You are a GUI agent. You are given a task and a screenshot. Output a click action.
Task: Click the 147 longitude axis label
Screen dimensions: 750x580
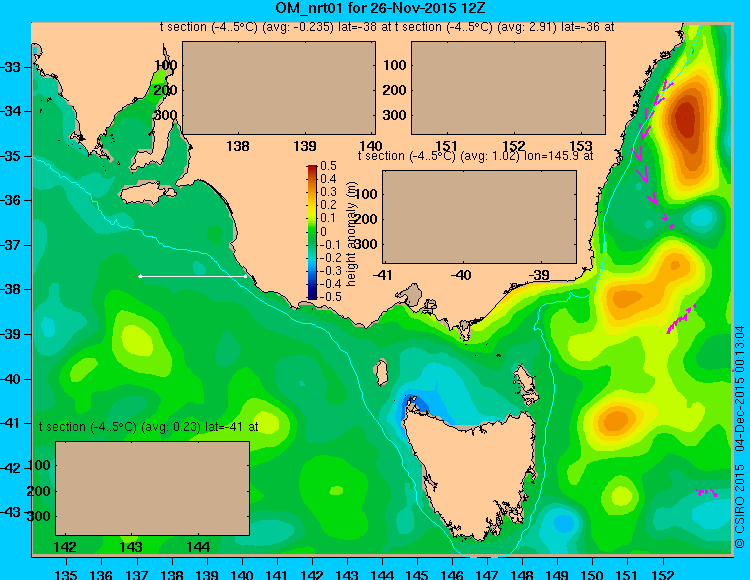coord(487,574)
